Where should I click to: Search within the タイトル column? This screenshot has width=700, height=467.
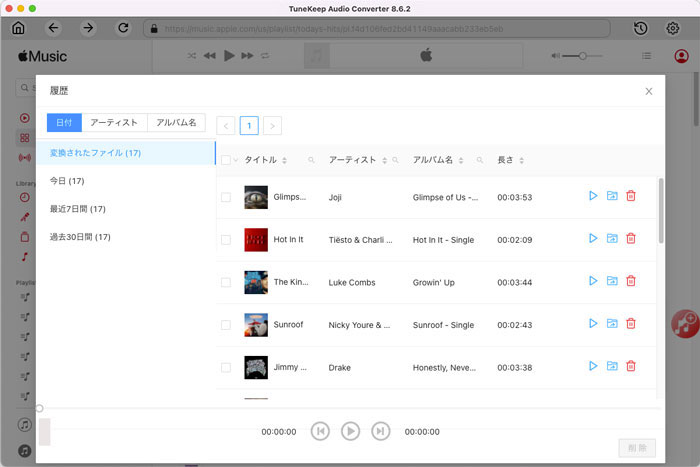[x=311, y=160]
